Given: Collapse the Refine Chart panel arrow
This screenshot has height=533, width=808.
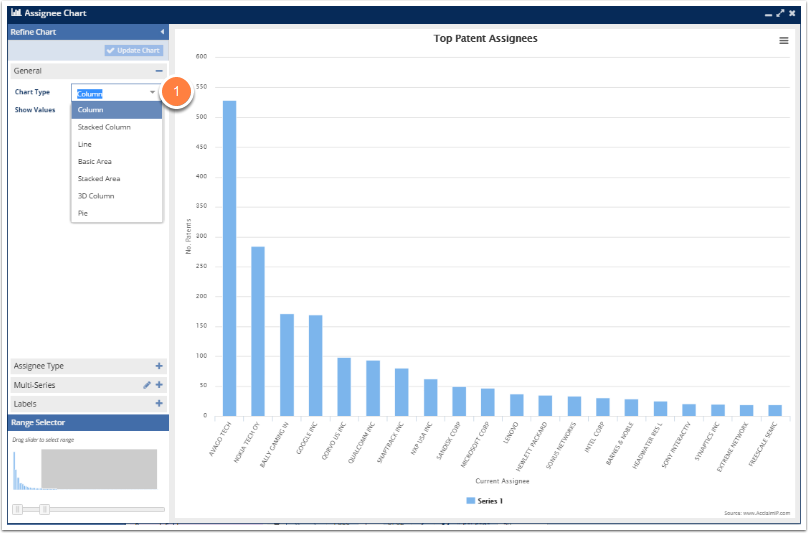Looking at the screenshot, I should point(162,32).
